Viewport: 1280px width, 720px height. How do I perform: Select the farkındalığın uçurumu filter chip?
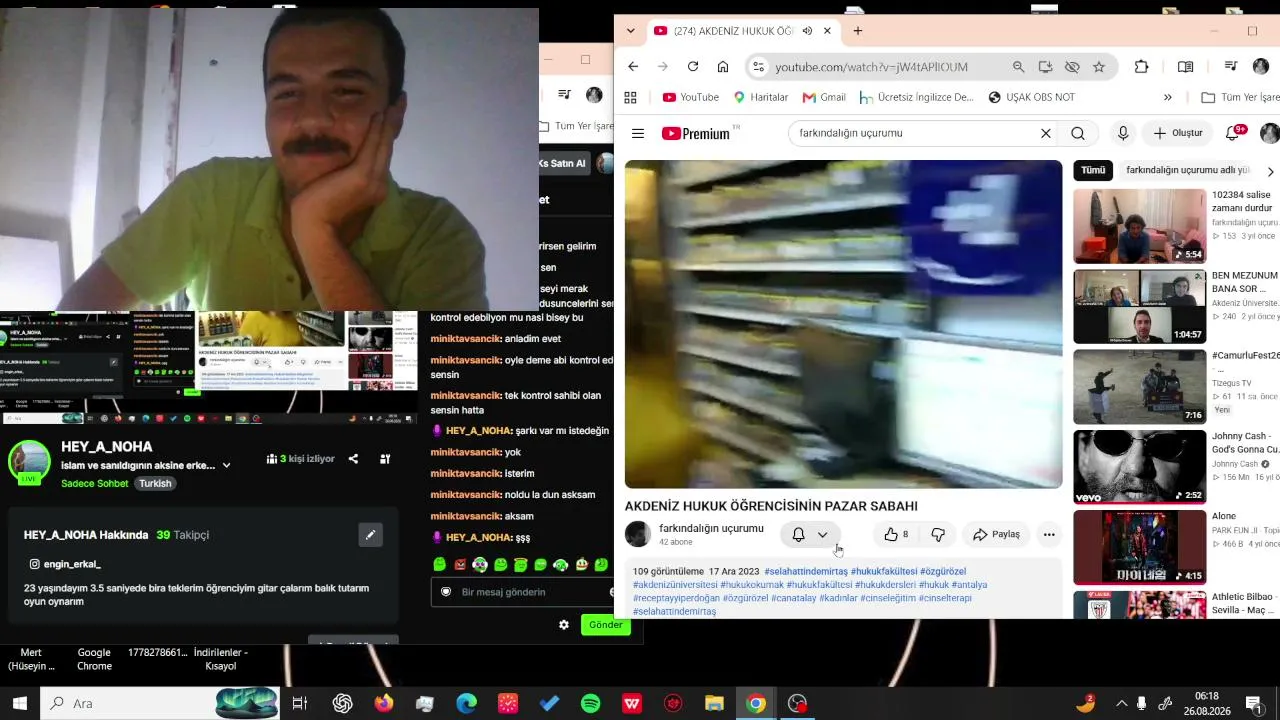pyautogui.click(x=1188, y=170)
